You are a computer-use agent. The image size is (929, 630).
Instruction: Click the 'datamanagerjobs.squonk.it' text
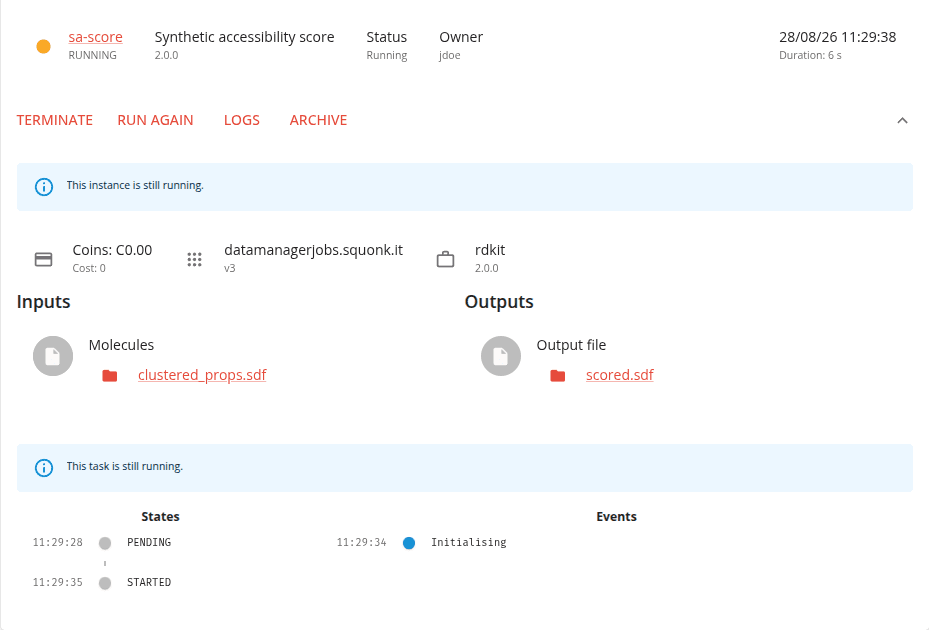pyautogui.click(x=313, y=250)
